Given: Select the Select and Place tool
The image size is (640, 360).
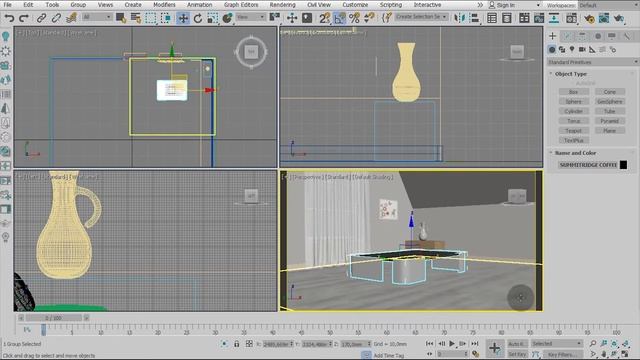Looking at the screenshot, I should 227,18.
